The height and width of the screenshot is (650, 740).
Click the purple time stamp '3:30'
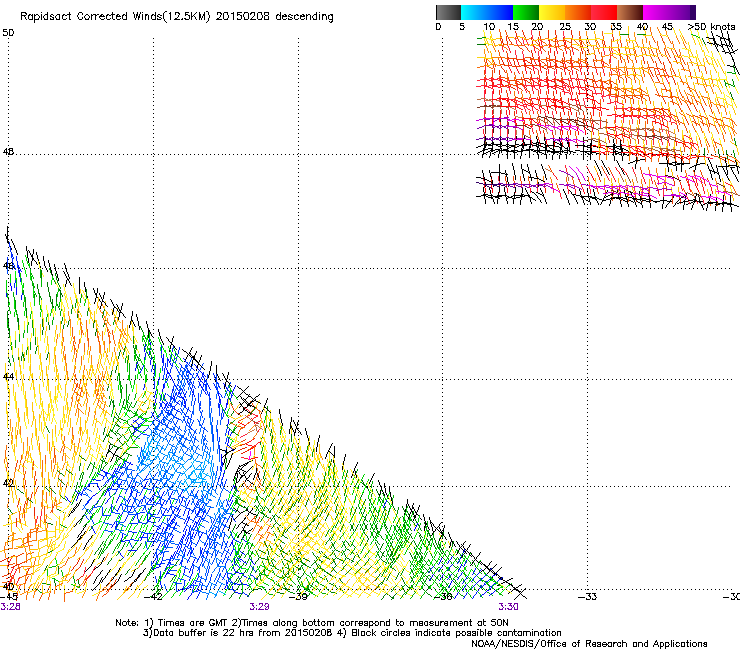pyautogui.click(x=508, y=607)
